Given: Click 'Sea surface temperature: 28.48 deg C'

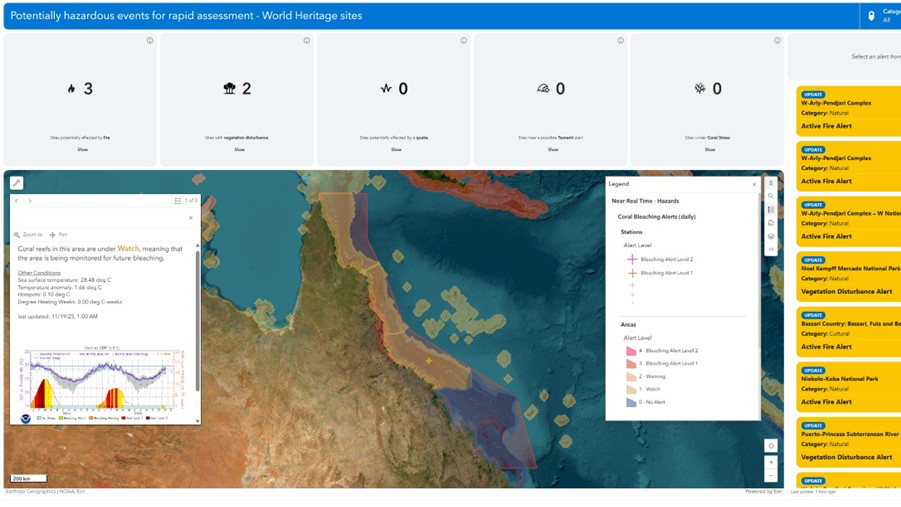Looking at the screenshot, I should (x=64, y=280).
